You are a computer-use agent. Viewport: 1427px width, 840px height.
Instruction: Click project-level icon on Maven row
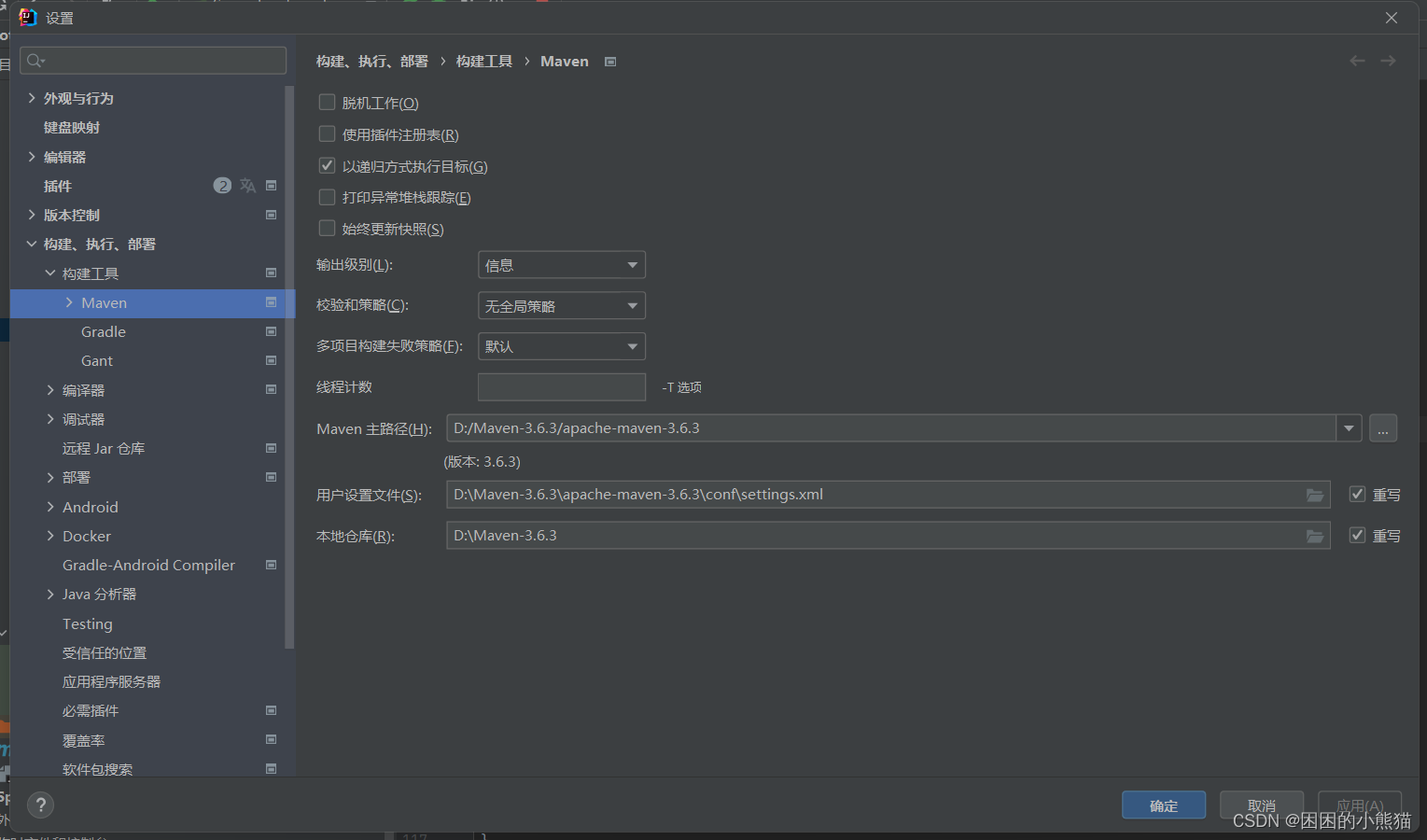coord(272,302)
